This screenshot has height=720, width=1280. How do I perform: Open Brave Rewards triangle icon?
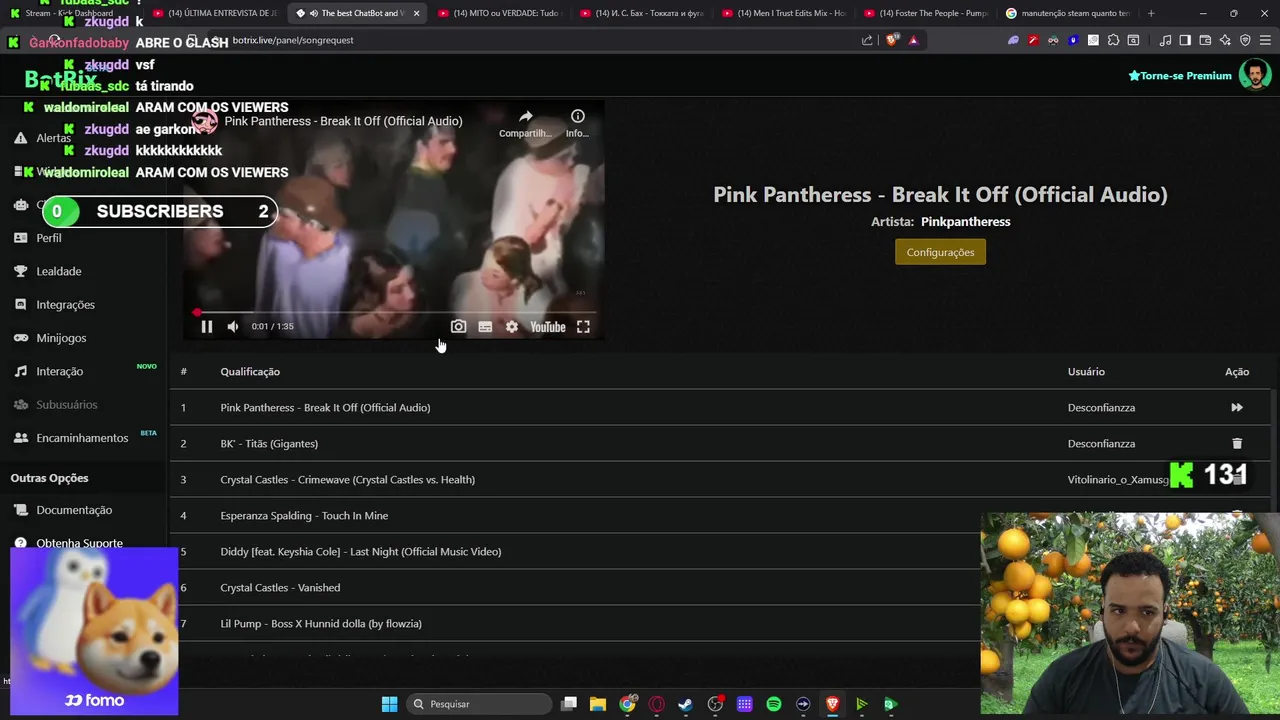(913, 40)
